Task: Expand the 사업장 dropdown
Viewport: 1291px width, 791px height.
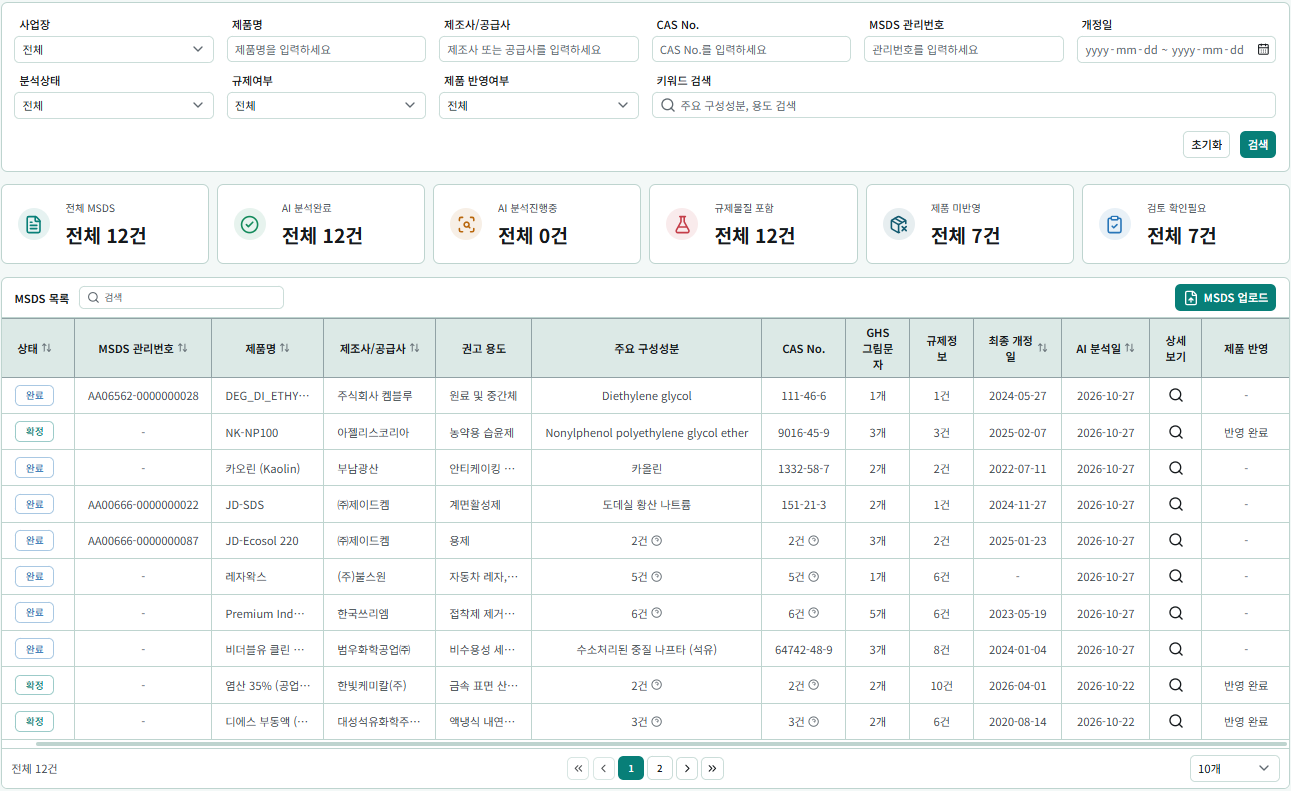Action: (114, 49)
